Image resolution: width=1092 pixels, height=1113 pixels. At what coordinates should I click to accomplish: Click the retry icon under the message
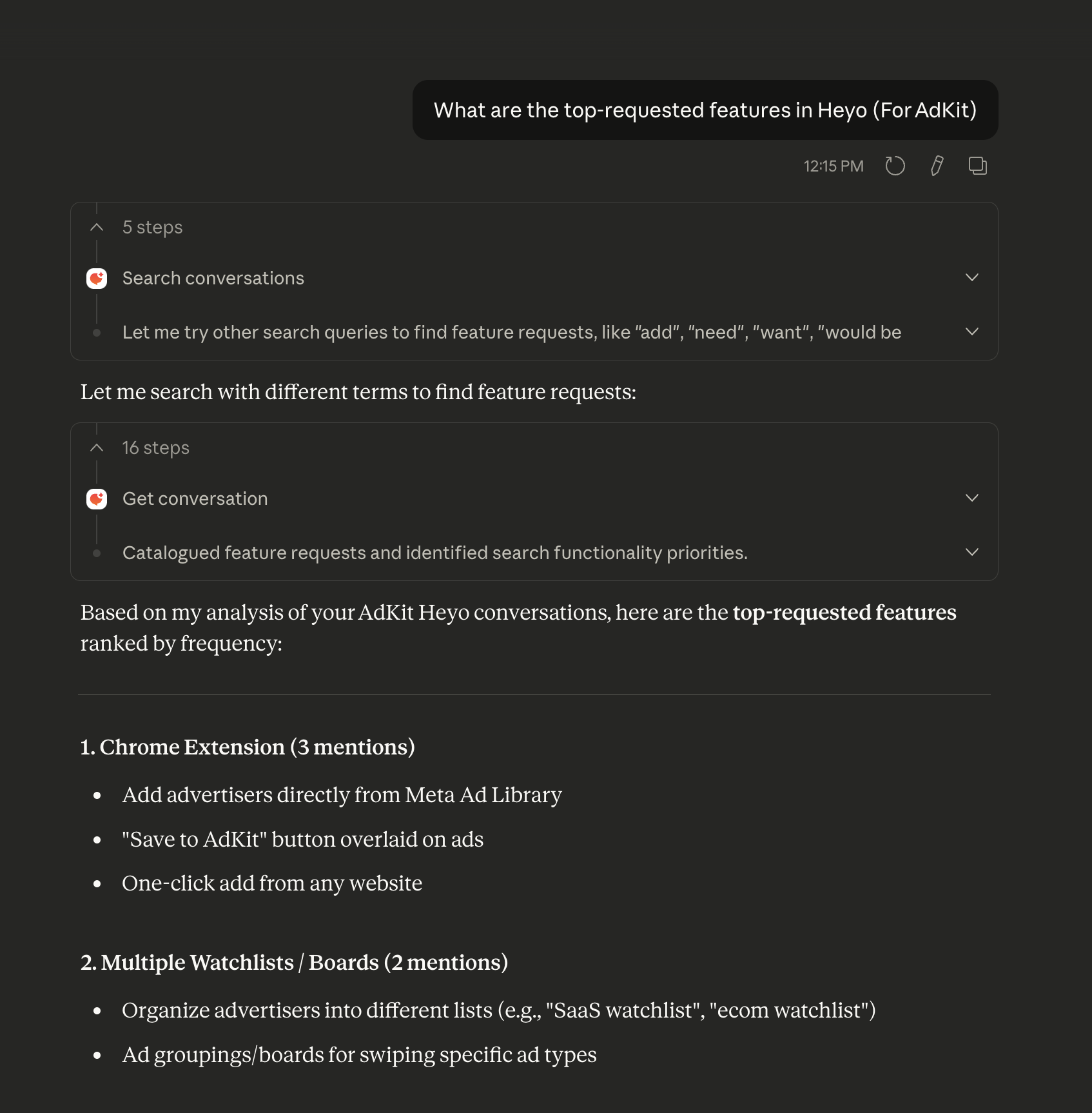coord(895,166)
